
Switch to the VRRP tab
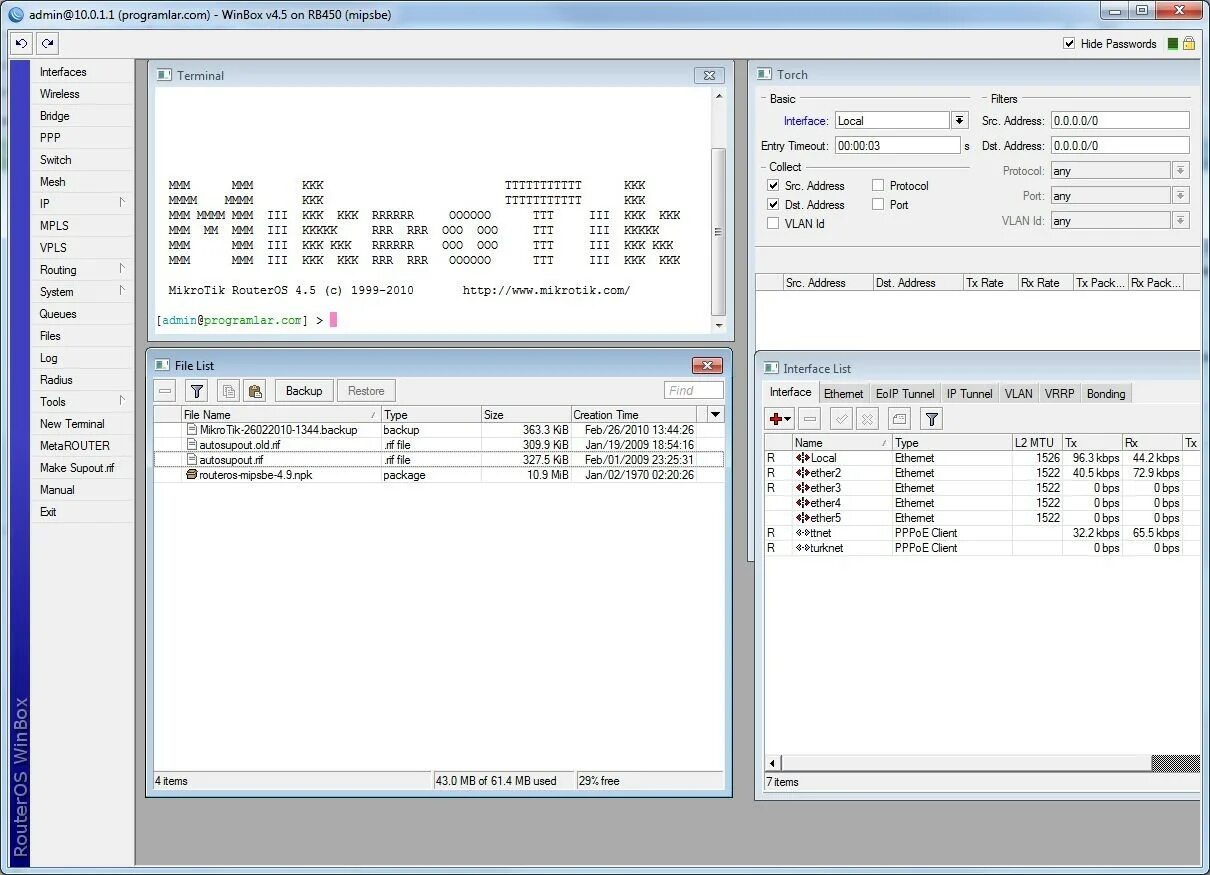[x=1060, y=393]
